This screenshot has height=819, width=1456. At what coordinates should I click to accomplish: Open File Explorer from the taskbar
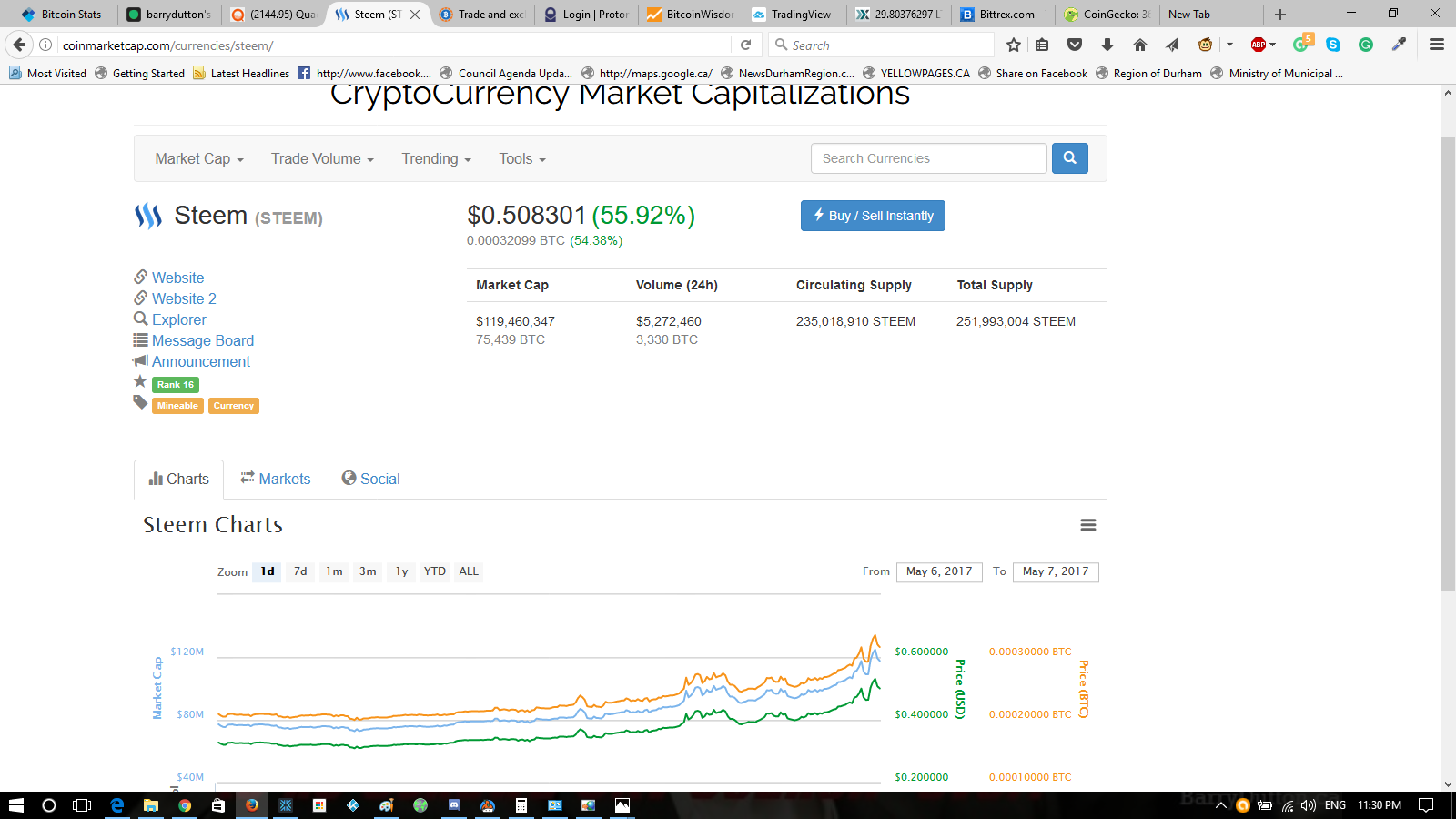tap(150, 805)
